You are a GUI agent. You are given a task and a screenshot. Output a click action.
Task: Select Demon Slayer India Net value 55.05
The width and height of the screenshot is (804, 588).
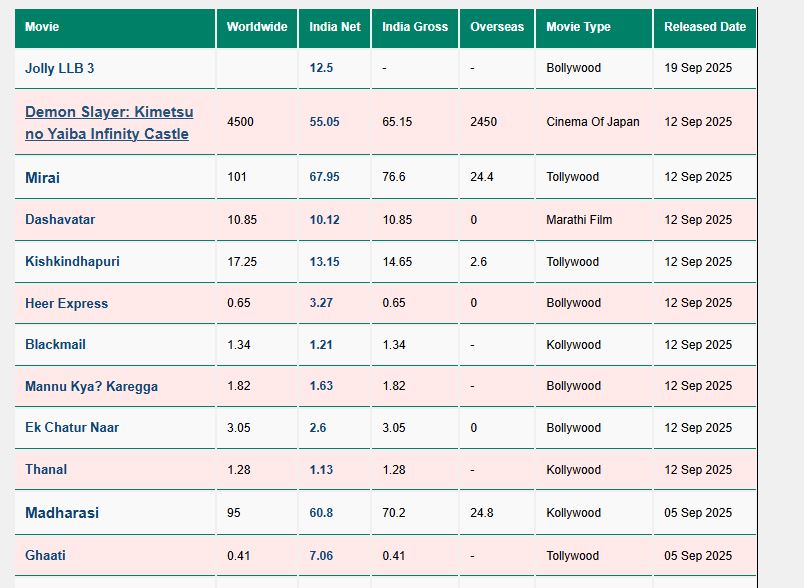coord(325,122)
